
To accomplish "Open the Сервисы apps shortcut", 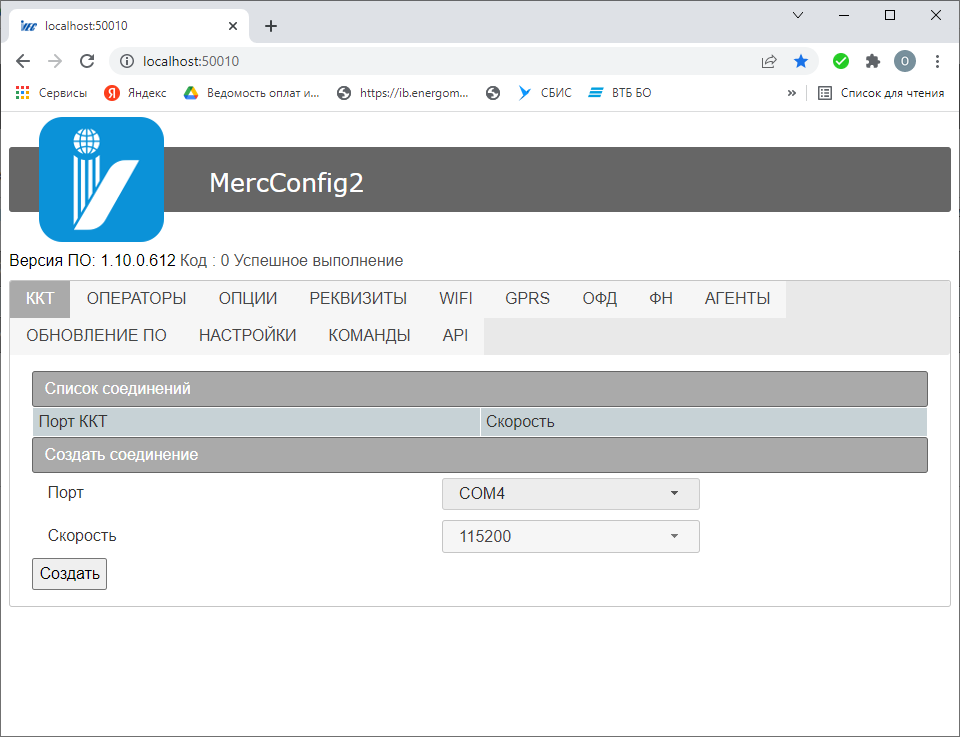I will click(x=51, y=93).
